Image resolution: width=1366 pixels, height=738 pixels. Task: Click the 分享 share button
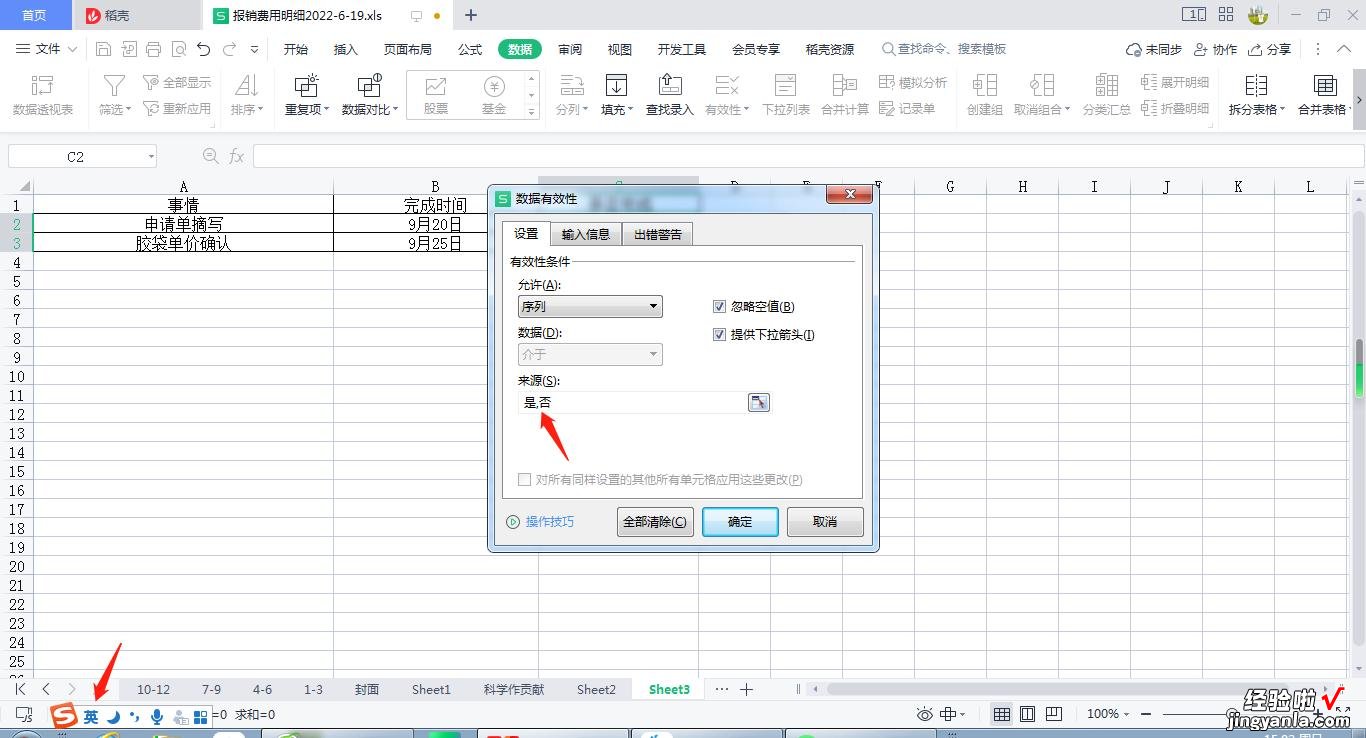[x=1270, y=49]
